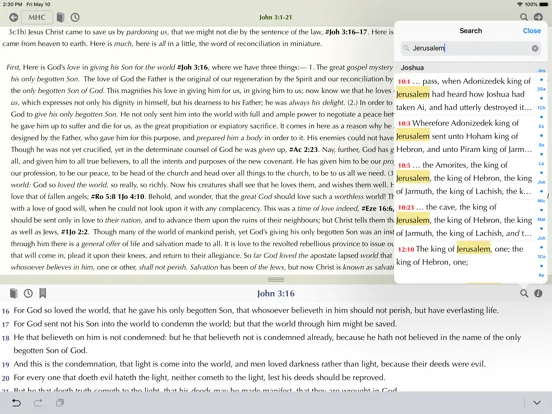Open search result Joshua 12:10

pos(464,255)
